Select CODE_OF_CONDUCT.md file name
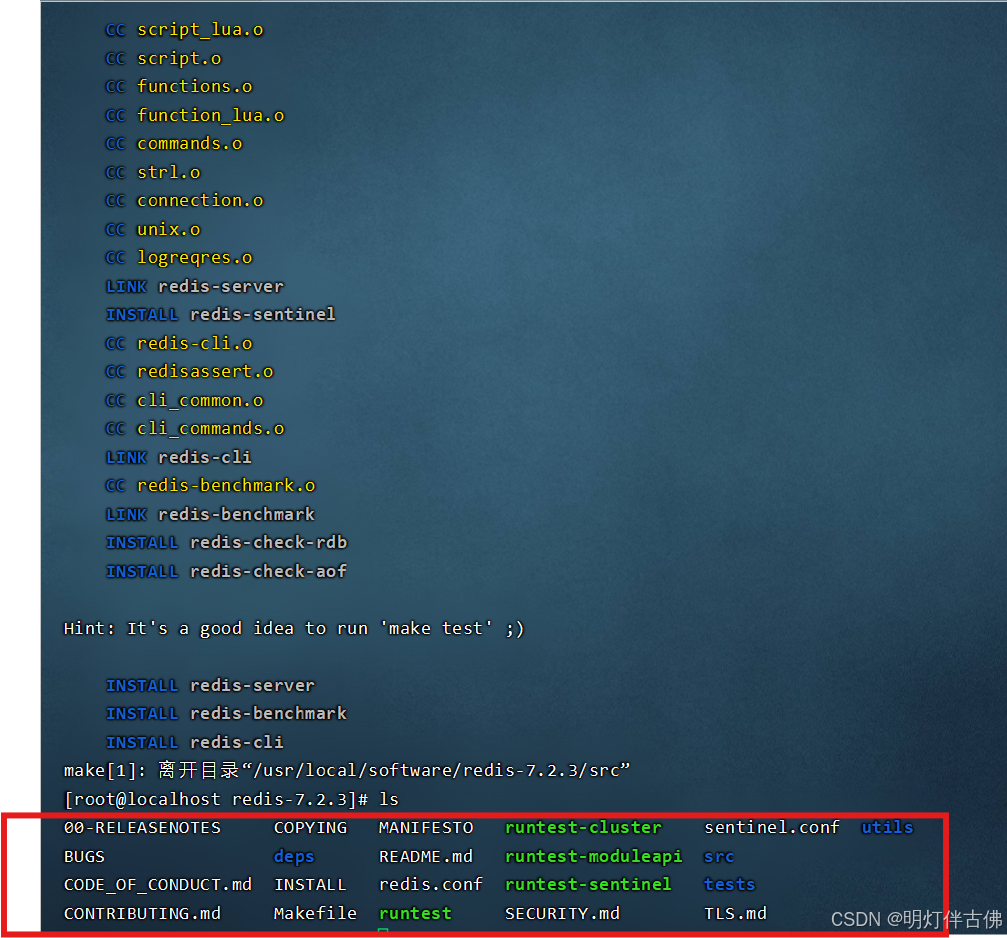 157,885
